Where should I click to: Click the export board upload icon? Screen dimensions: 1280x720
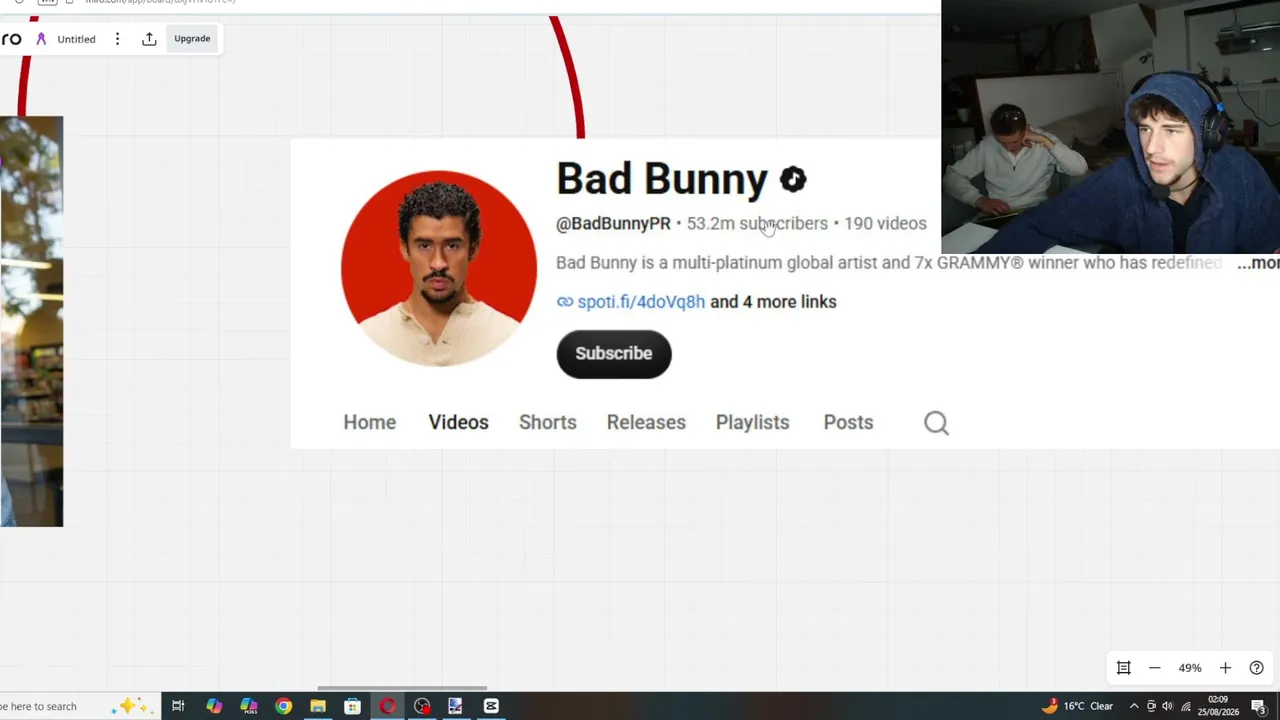[149, 39]
